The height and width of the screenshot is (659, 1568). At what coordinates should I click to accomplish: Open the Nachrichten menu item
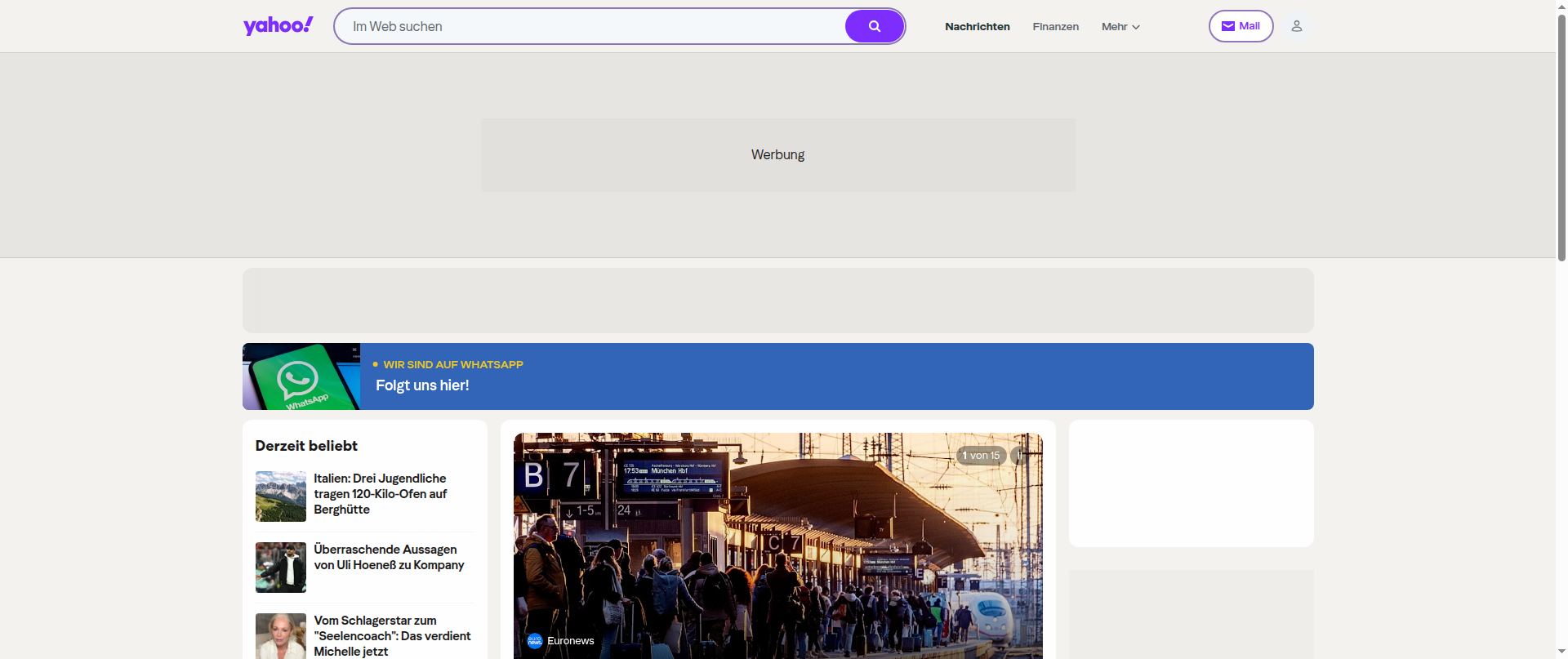978,27
